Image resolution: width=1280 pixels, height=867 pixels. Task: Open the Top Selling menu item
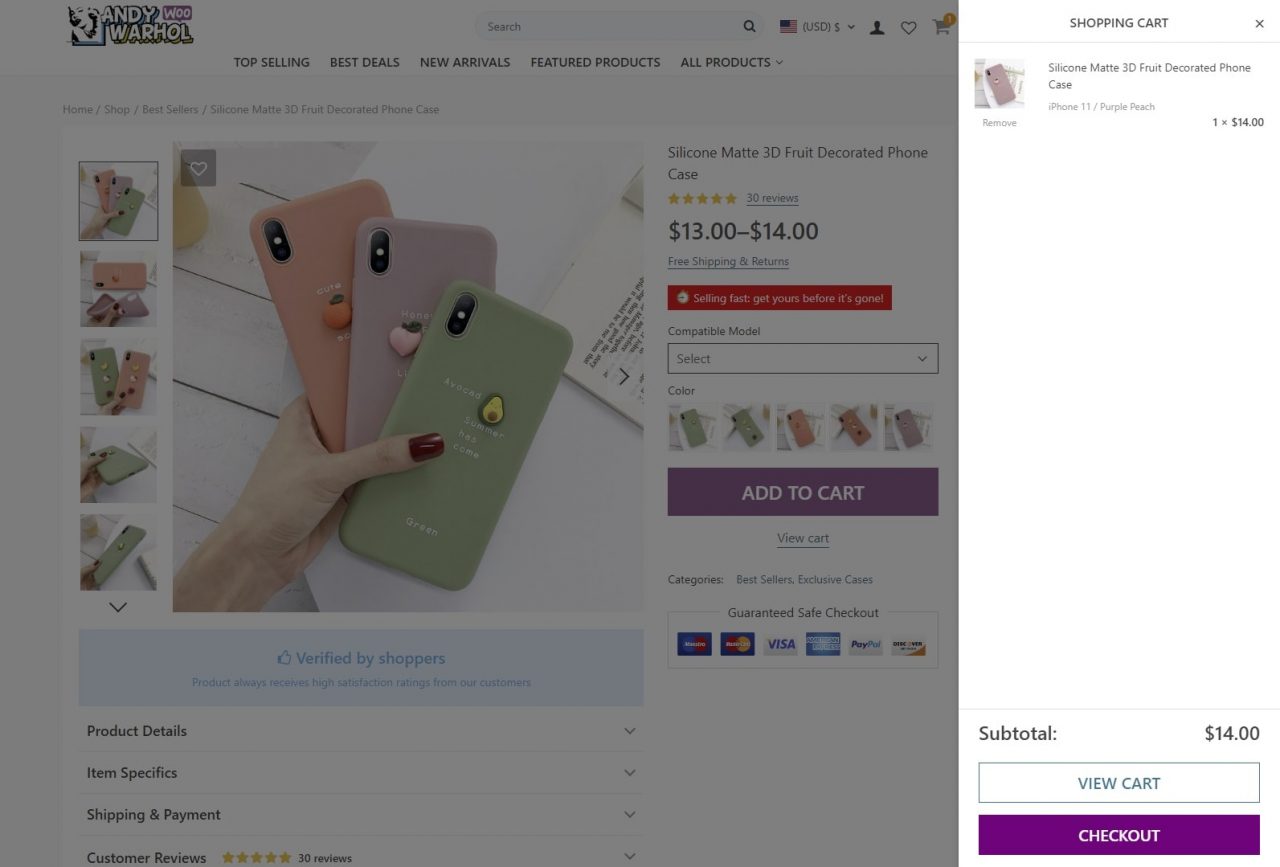pos(271,62)
